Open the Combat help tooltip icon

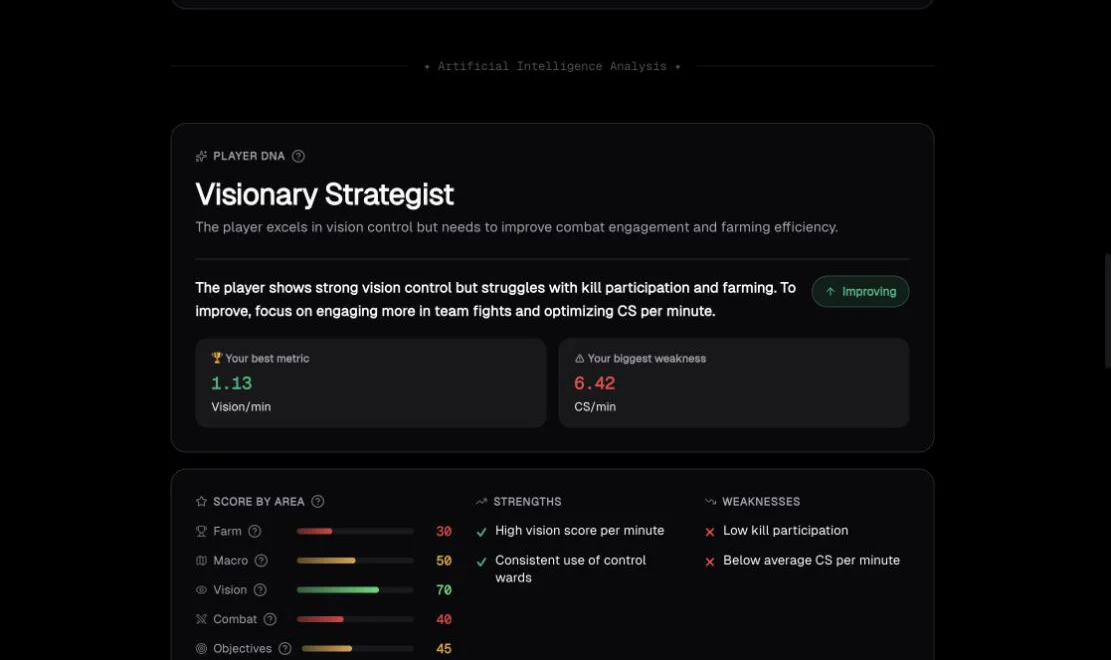[x=270, y=619]
